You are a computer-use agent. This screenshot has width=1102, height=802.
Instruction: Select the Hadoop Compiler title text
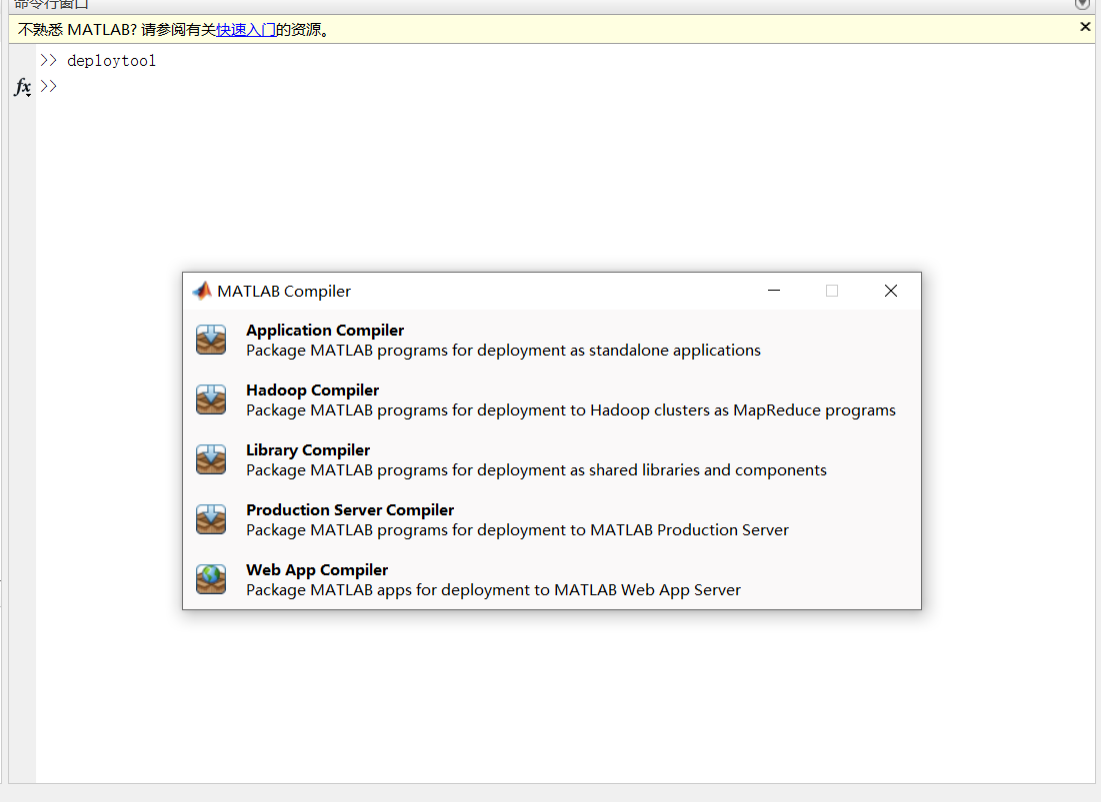point(312,389)
